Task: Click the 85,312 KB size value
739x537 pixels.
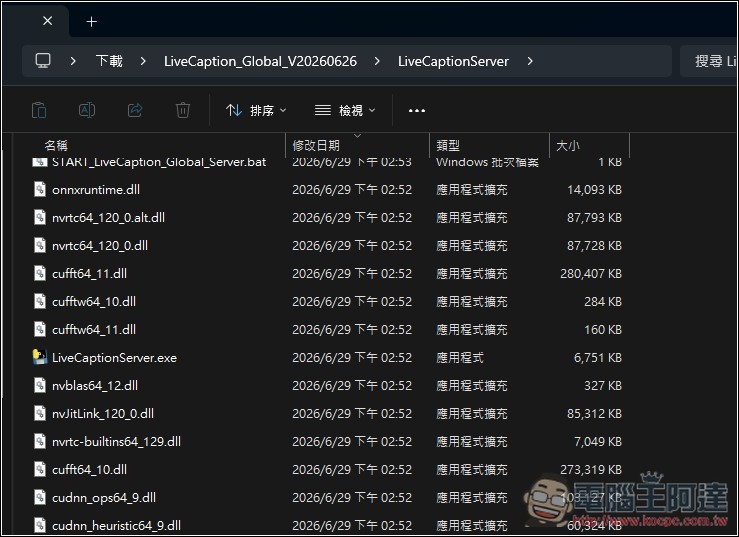Action: coord(594,413)
